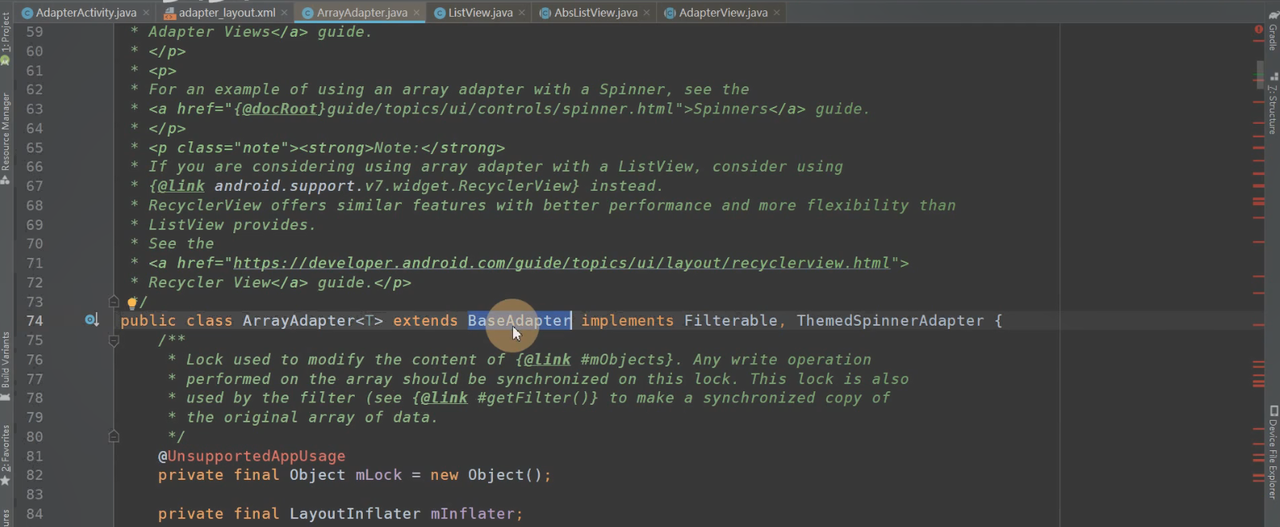Select the ArrayAdapter.java tab
This screenshot has height=527, width=1280.
(360, 13)
